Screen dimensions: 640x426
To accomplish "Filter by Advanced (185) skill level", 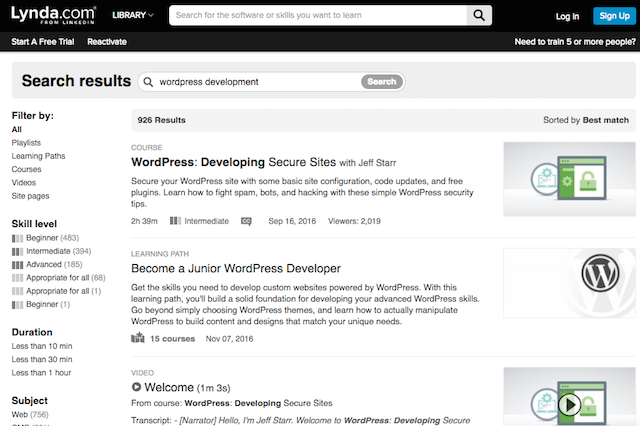I will coord(47,264).
